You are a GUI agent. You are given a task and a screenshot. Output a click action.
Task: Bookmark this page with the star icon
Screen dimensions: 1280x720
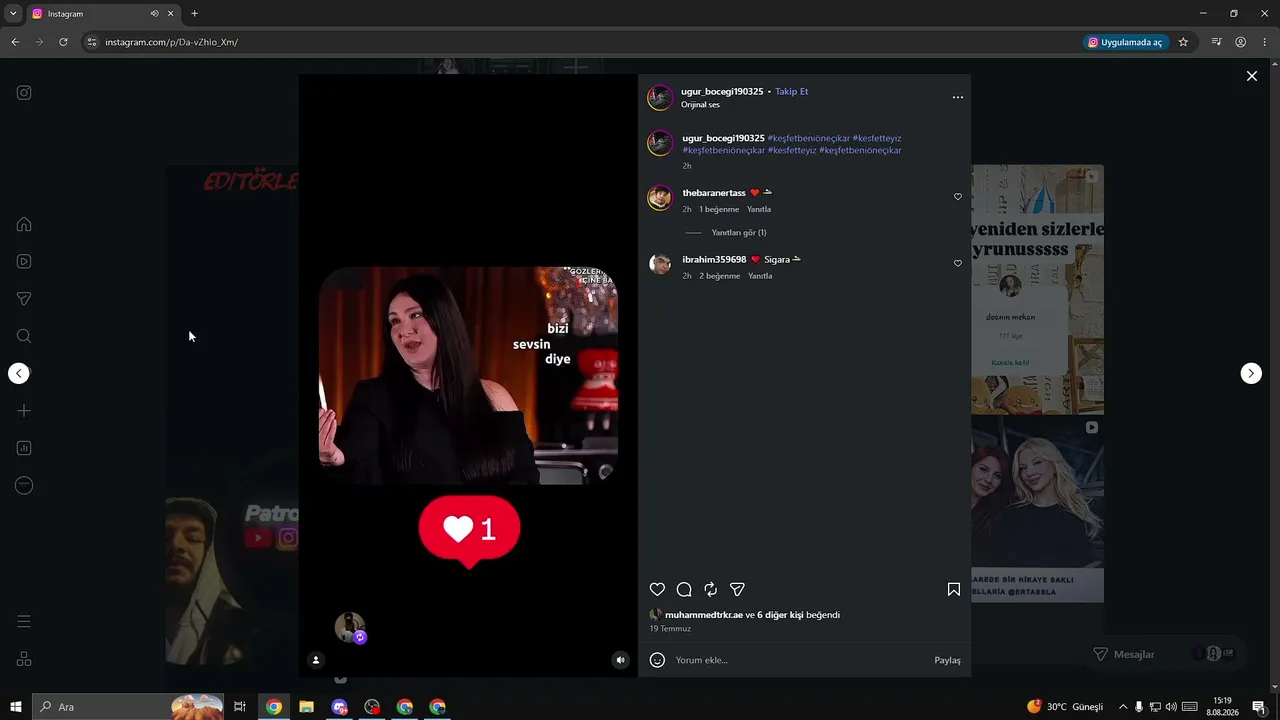tap(1183, 42)
